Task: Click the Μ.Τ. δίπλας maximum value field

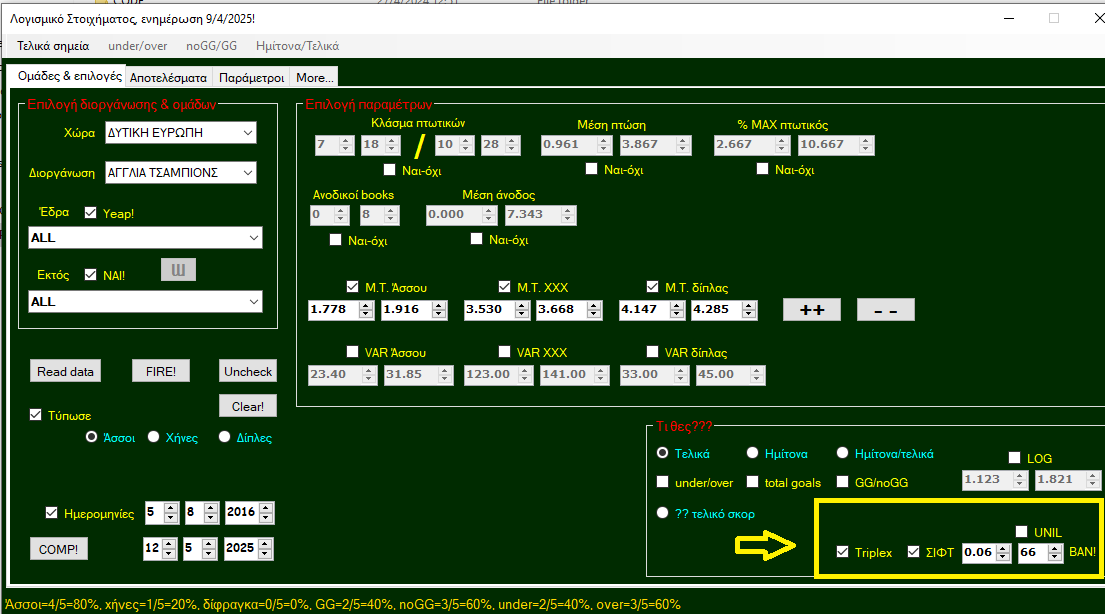Action: tap(716, 310)
